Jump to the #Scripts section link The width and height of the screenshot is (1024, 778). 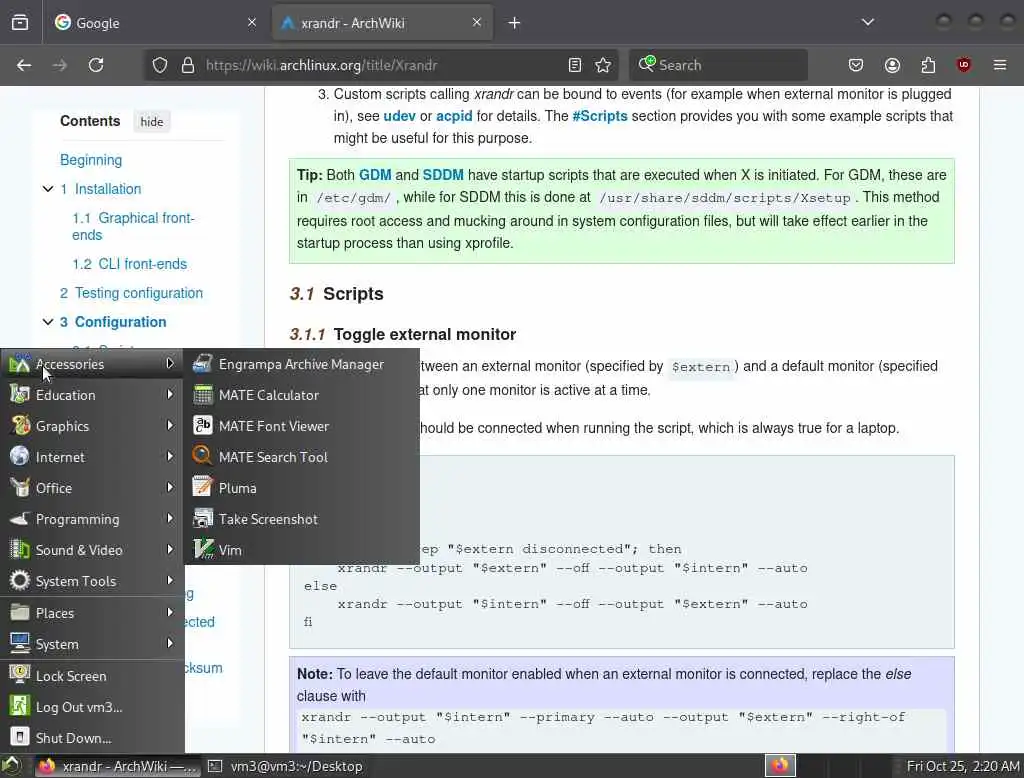point(600,116)
